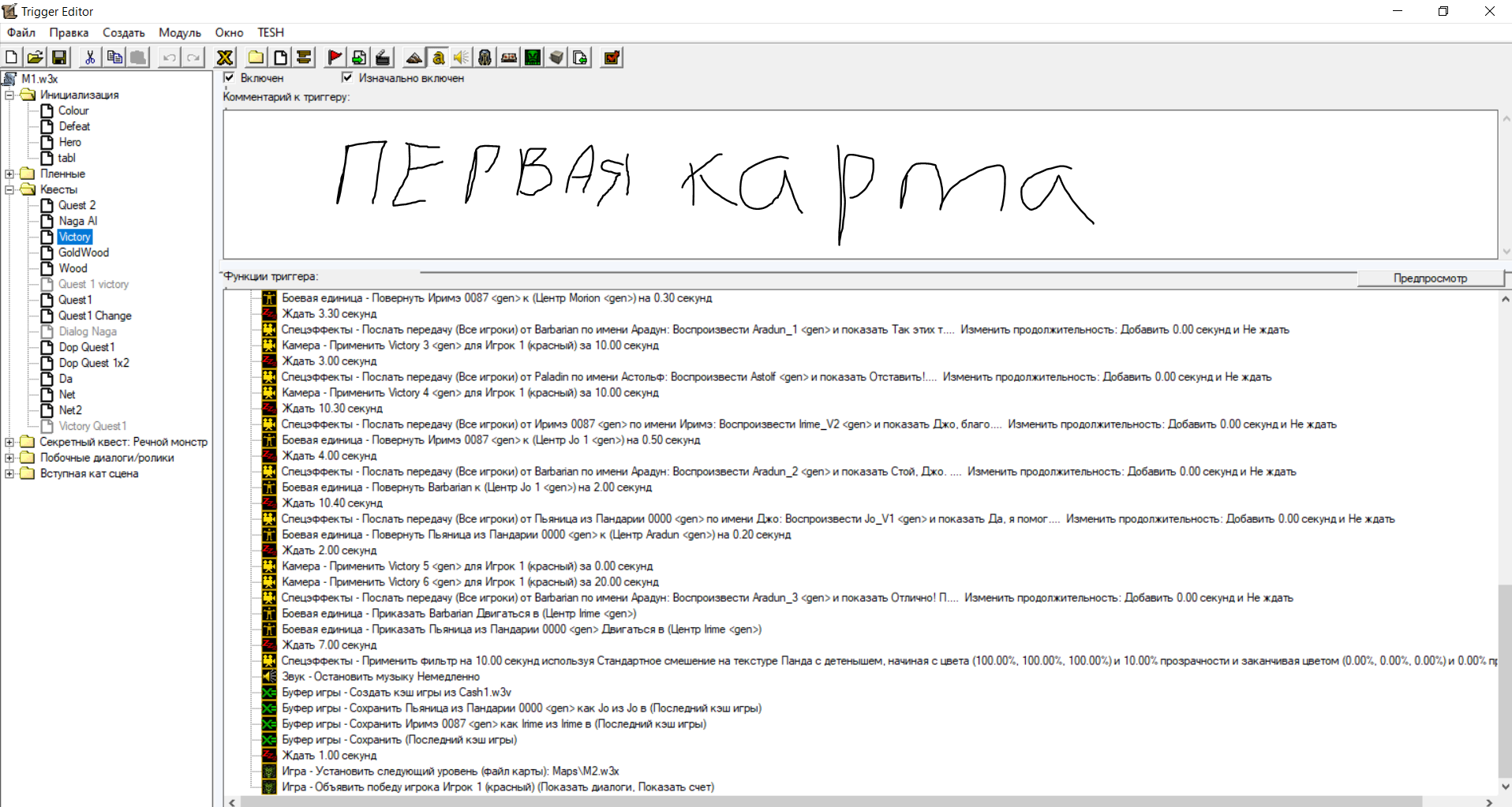The height and width of the screenshot is (807, 1512).
Task: Select the 'Quest 2' trigger
Action: [77, 205]
